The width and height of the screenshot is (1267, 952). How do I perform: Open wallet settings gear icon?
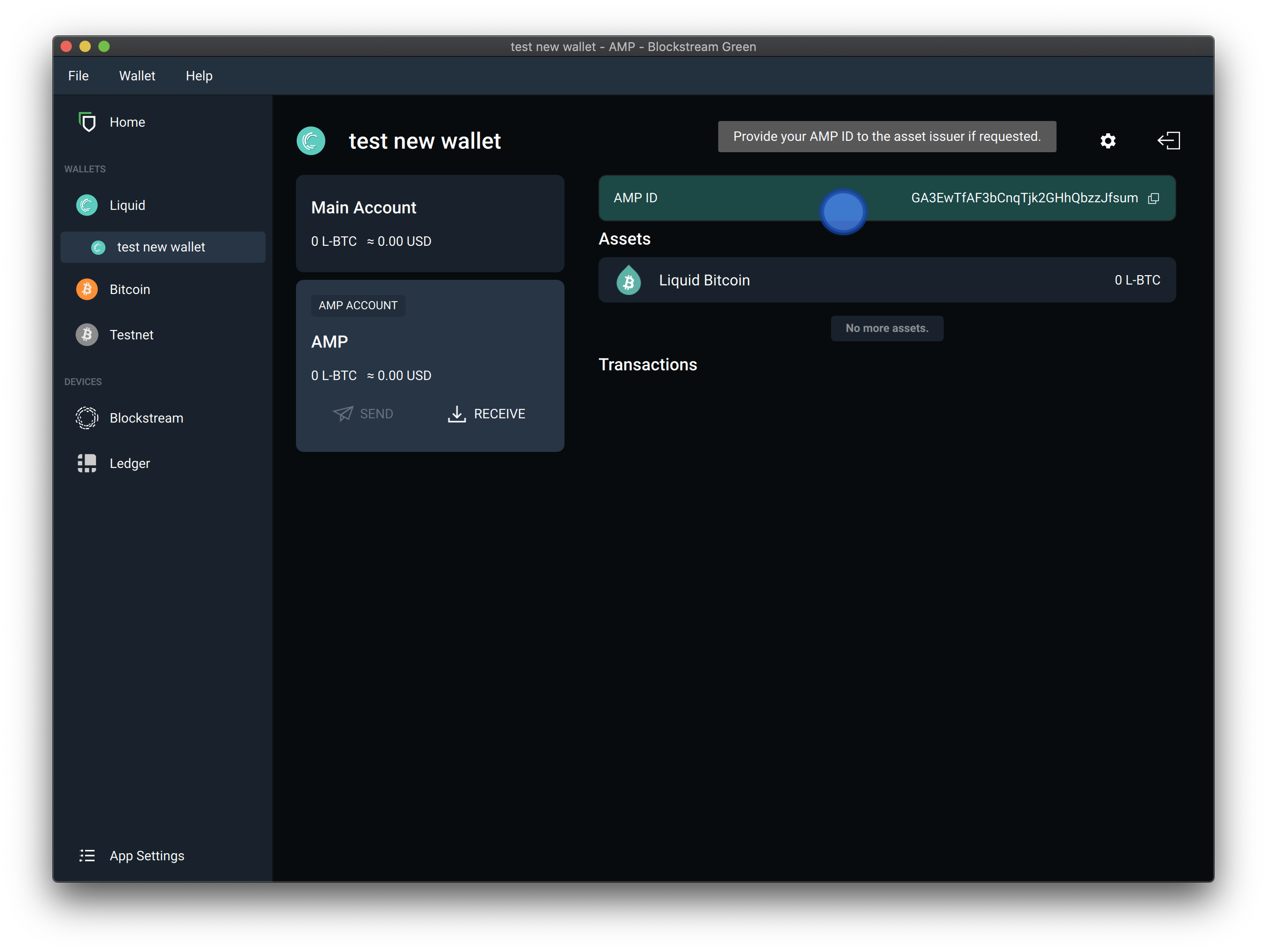[x=1108, y=141]
